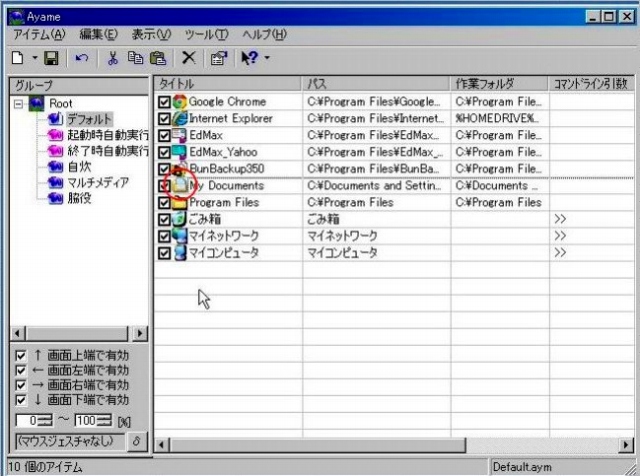Click the item list scroll right arrow
Viewport: 640px width, 476px height.
(626, 445)
